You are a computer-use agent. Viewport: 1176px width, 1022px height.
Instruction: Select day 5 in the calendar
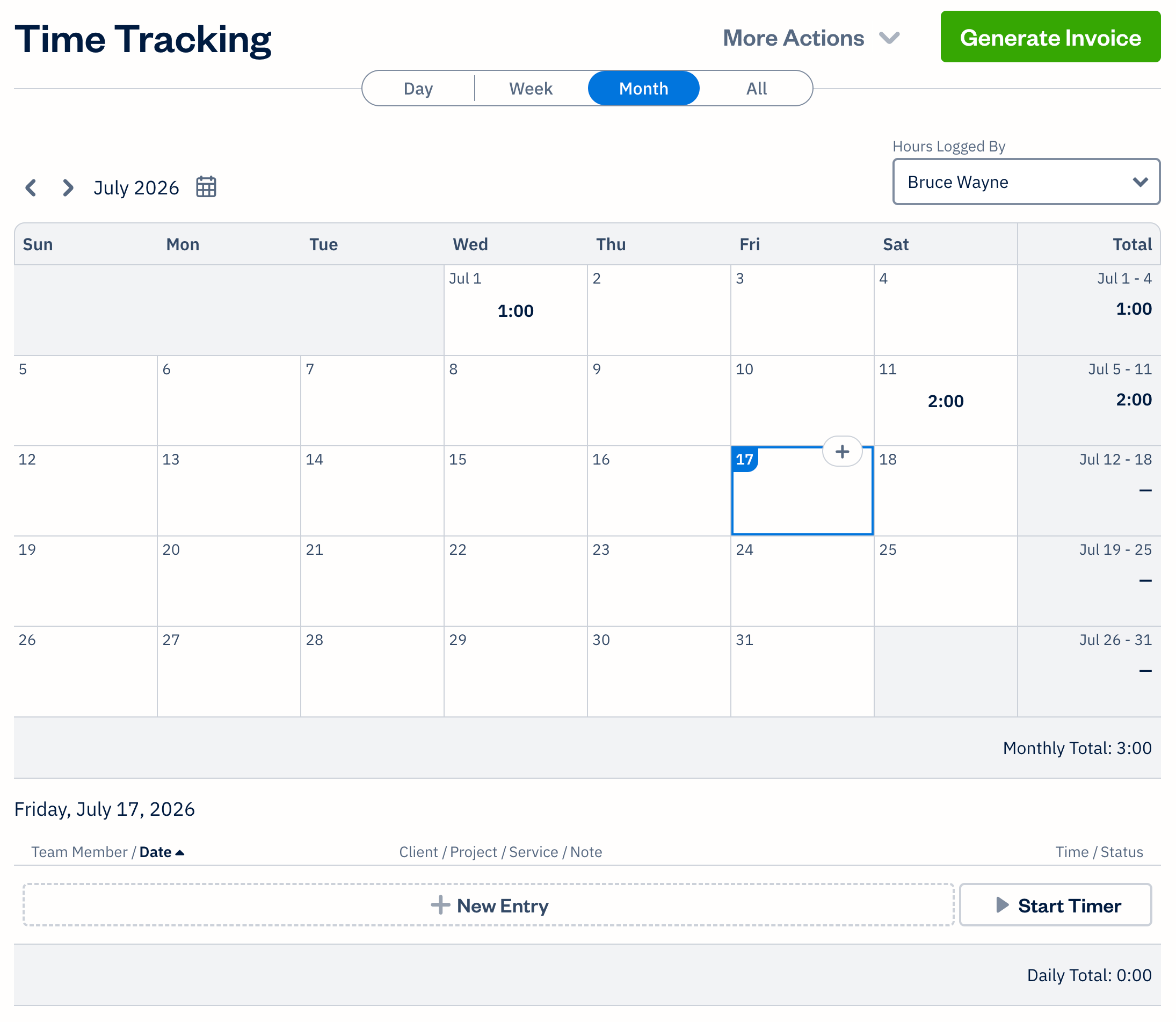tap(85, 401)
